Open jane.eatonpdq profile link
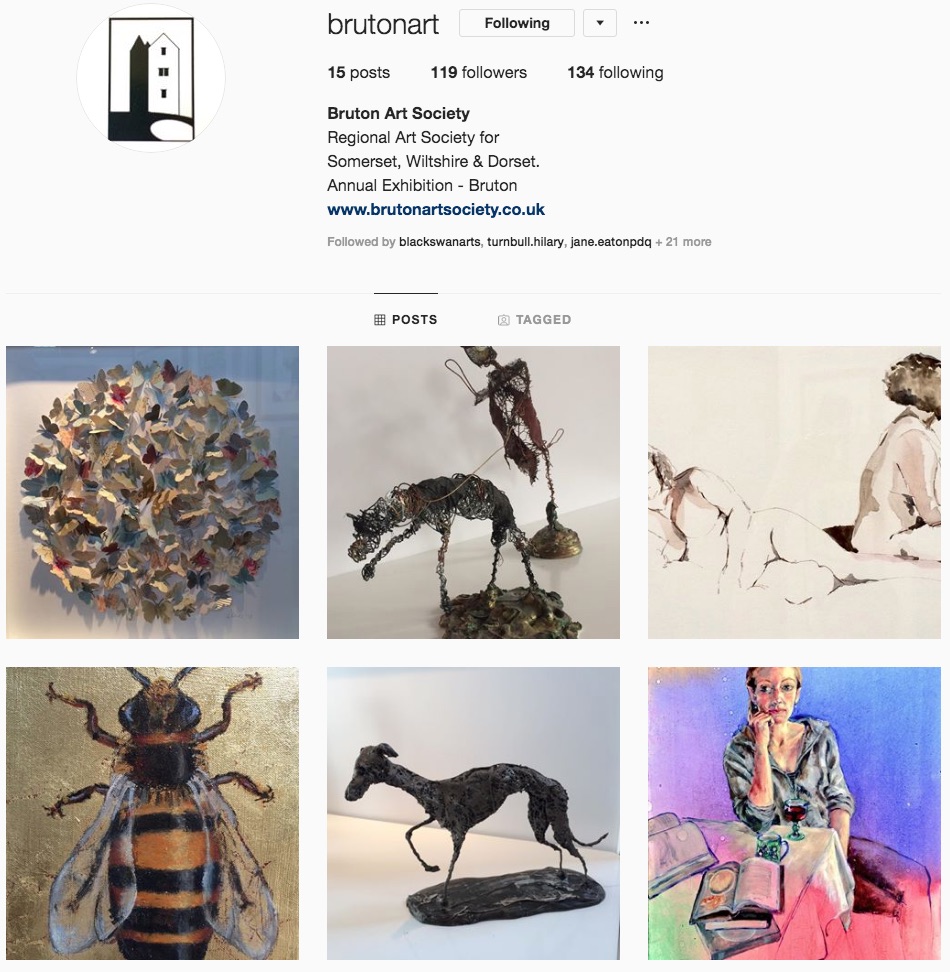950x972 pixels. [x=610, y=242]
